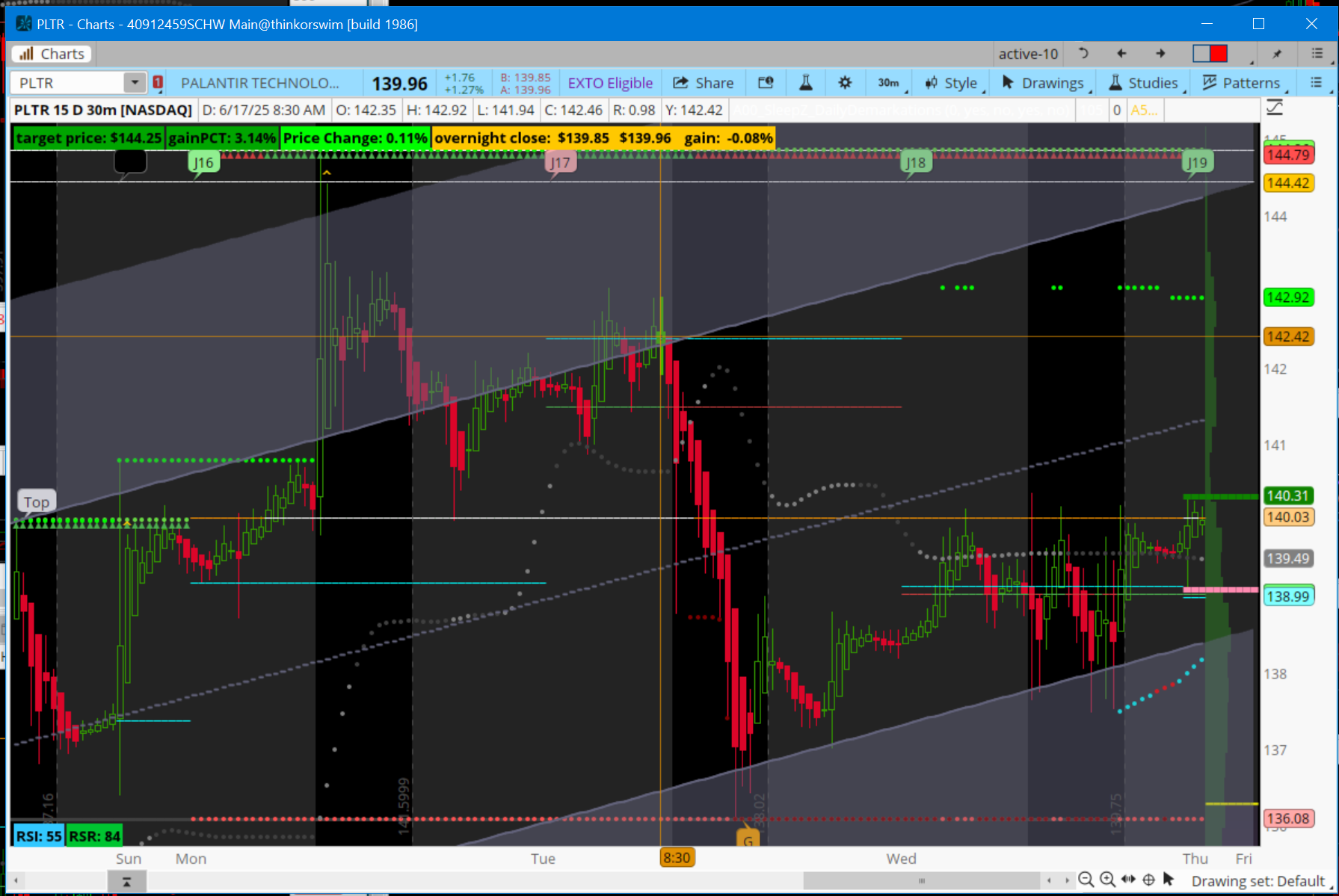Click the PLTR 15 D 30m NASDAQ label
This screenshot has width=1339, height=896.
(x=103, y=110)
